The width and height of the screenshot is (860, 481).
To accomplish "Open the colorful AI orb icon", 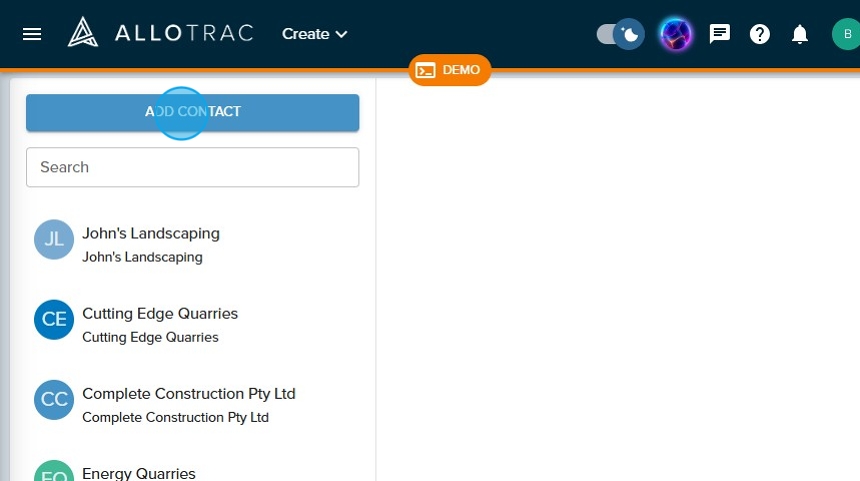I will coord(676,34).
